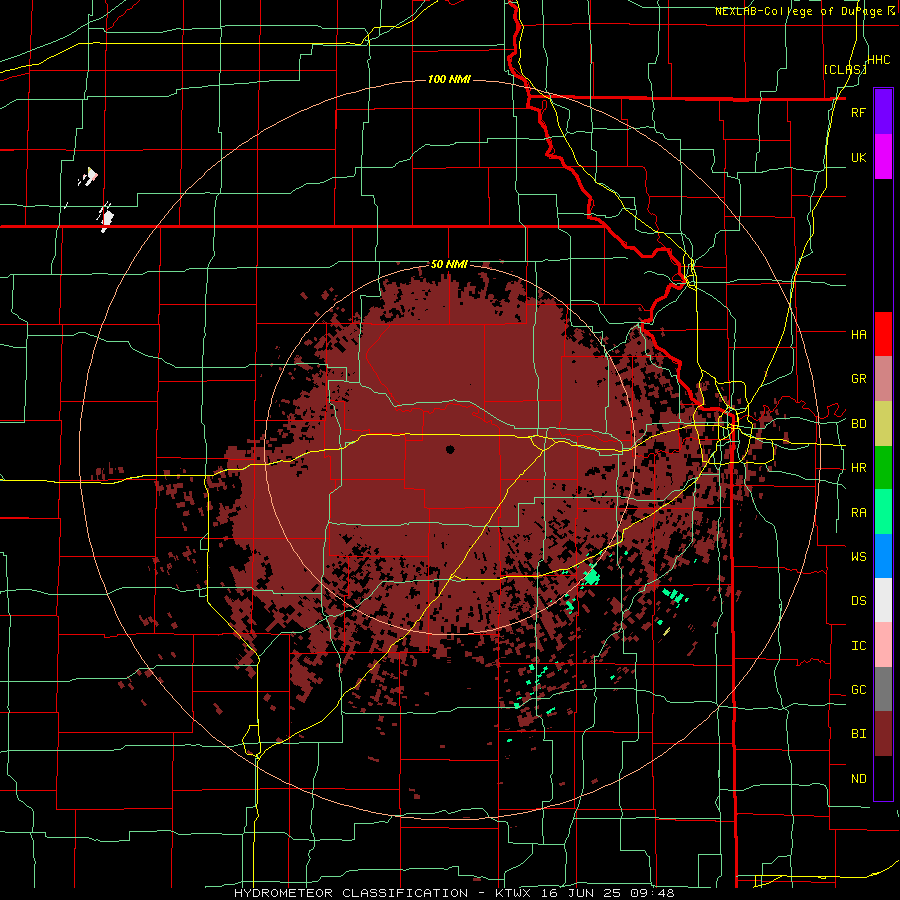
Task: Click the HA legend label
Action: [858, 335]
